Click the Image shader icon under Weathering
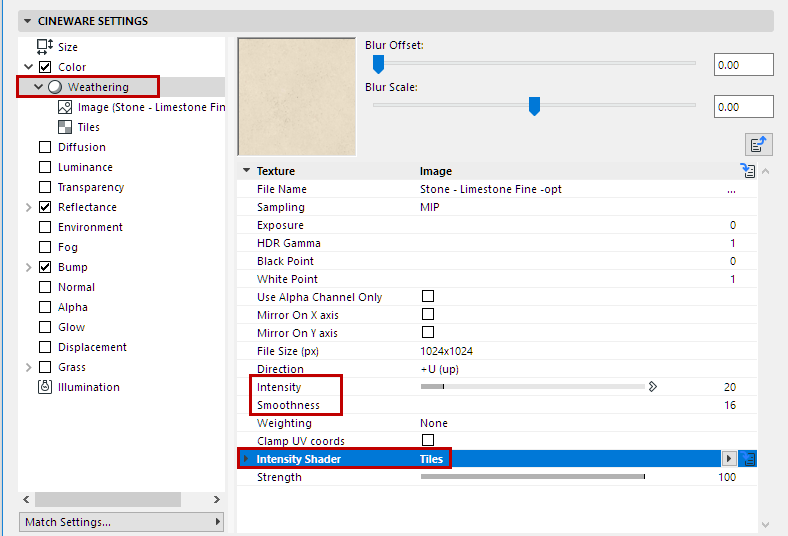 (x=65, y=107)
